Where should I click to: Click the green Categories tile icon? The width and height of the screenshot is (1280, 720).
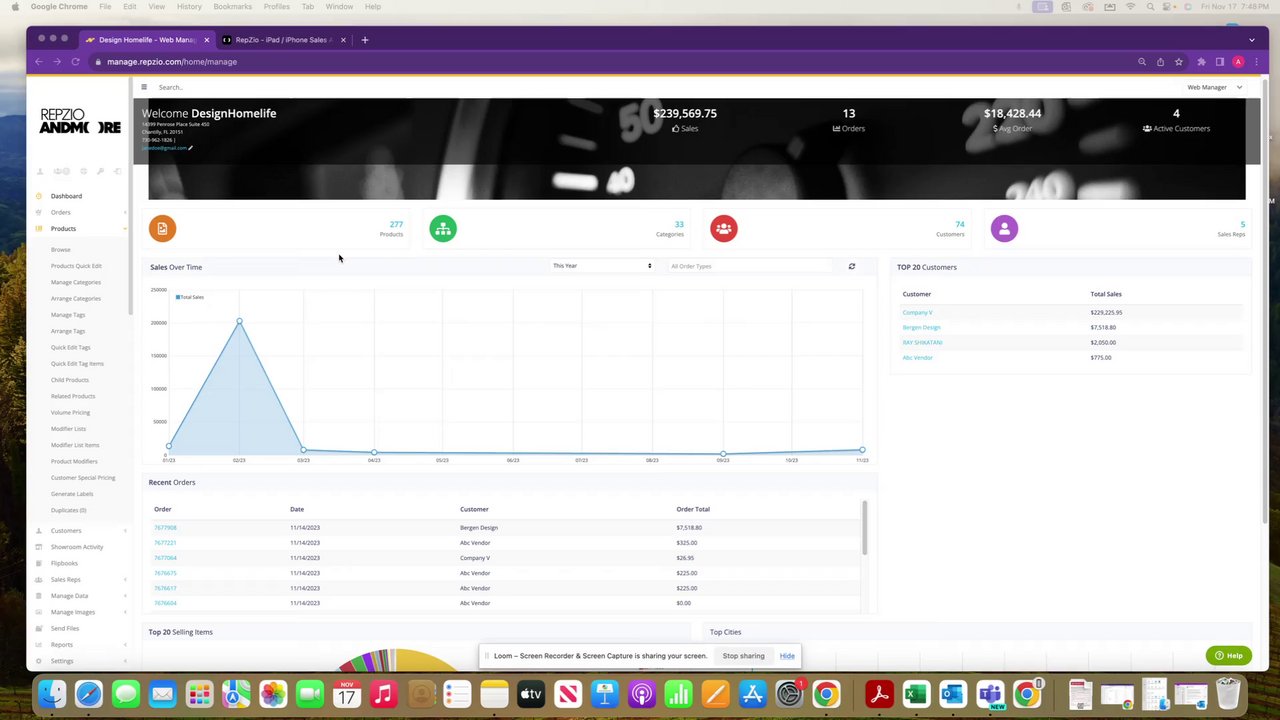tap(443, 229)
